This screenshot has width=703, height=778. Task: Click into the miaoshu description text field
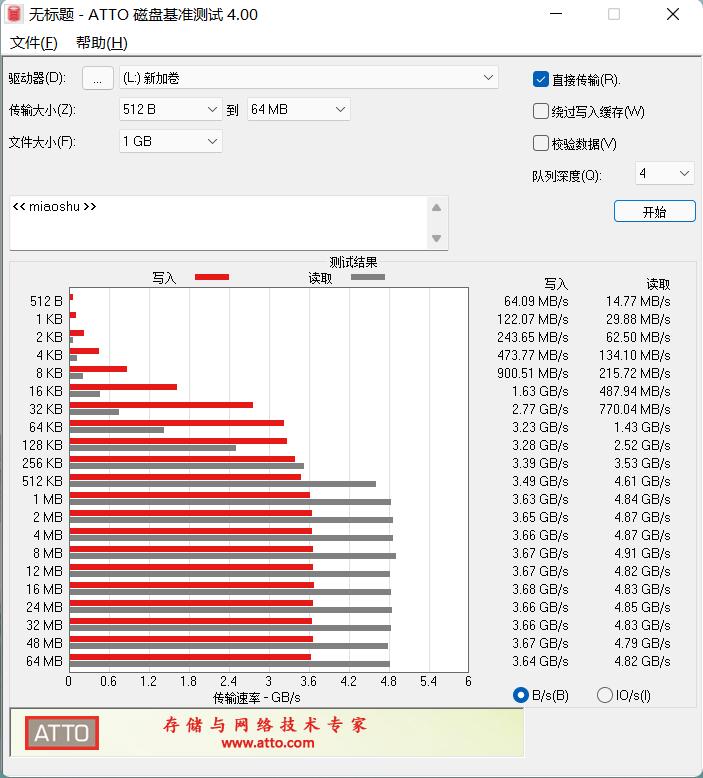point(218,223)
